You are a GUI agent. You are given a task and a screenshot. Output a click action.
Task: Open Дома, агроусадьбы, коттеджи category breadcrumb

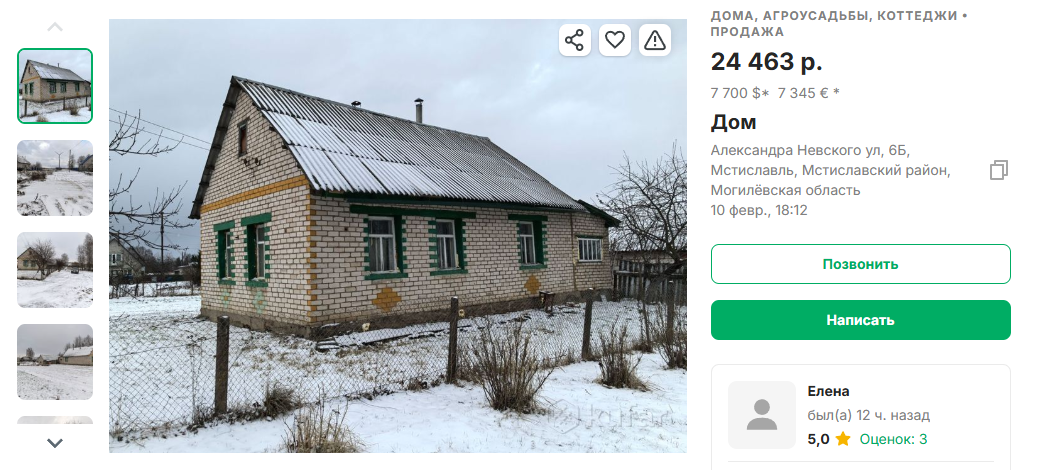(835, 16)
